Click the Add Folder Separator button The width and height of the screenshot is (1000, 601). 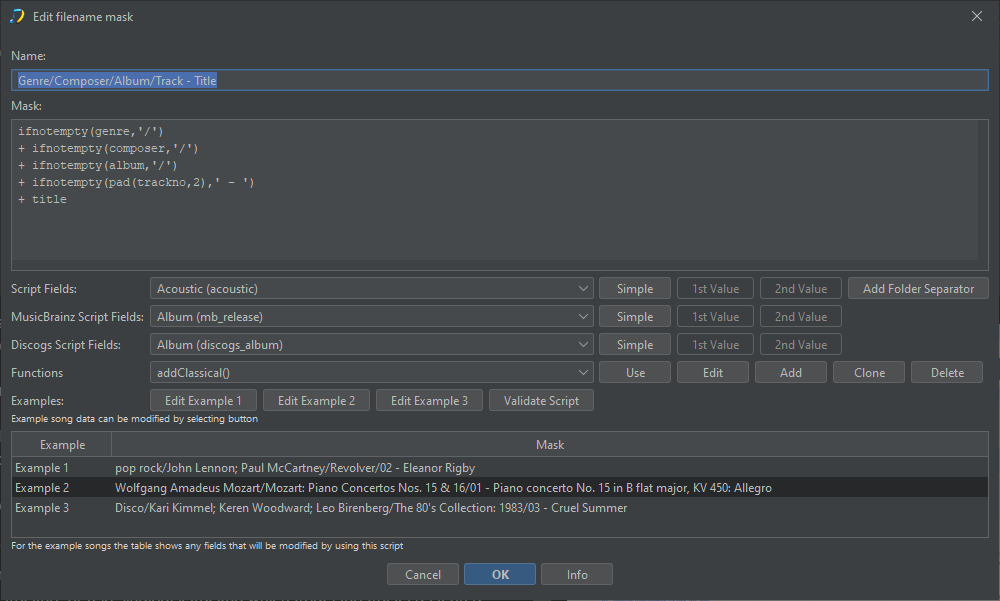[x=918, y=289]
